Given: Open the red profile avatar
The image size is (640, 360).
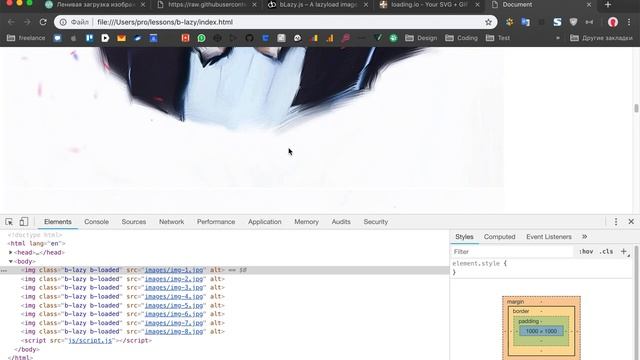Looking at the screenshot, I should pyautogui.click(x=613, y=22).
